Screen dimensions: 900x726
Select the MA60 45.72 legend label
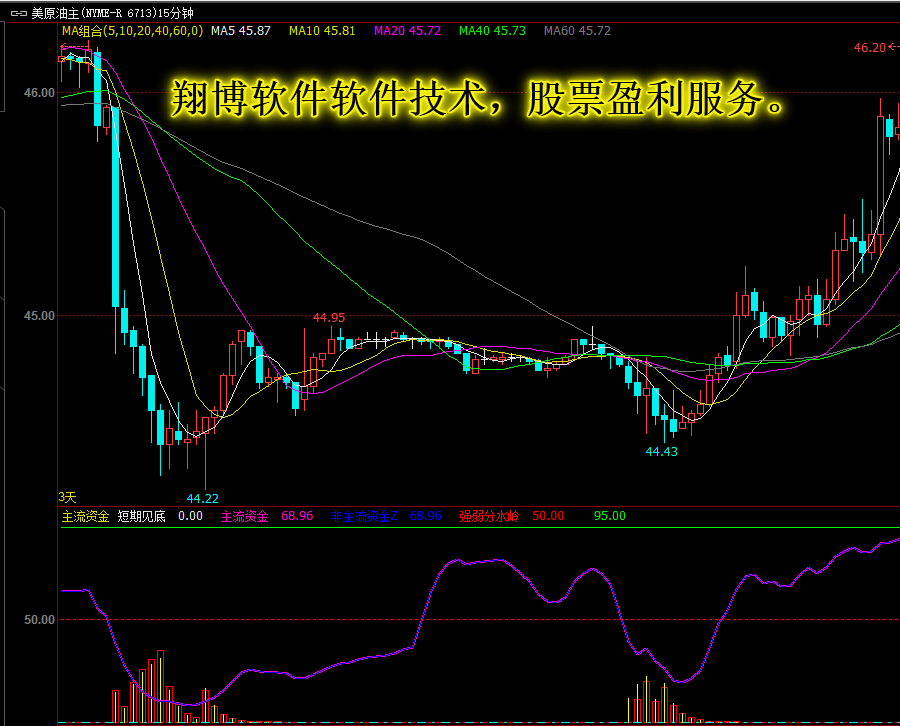(x=577, y=31)
